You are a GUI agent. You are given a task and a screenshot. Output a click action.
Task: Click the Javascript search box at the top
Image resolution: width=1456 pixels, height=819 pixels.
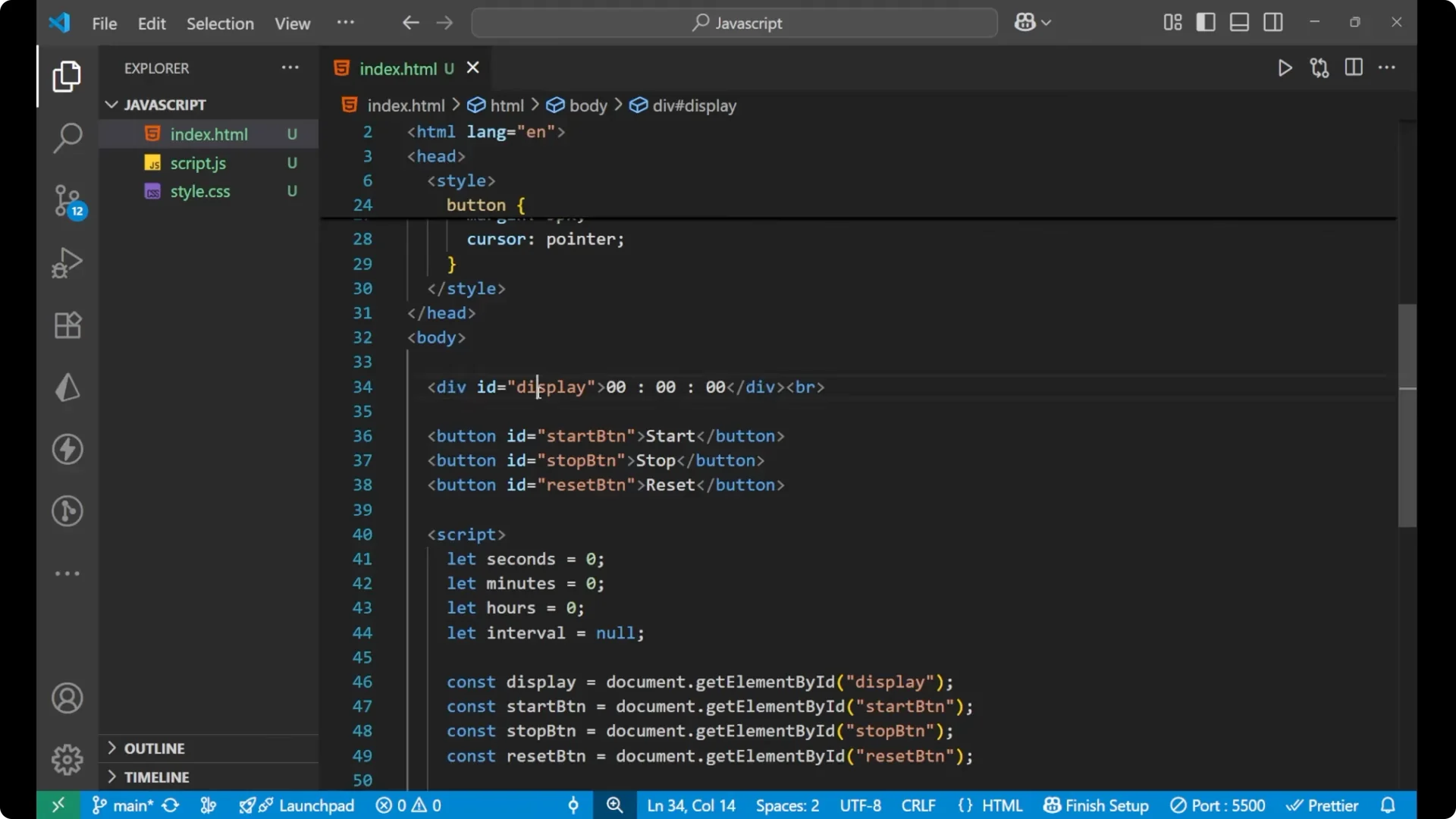click(x=733, y=23)
